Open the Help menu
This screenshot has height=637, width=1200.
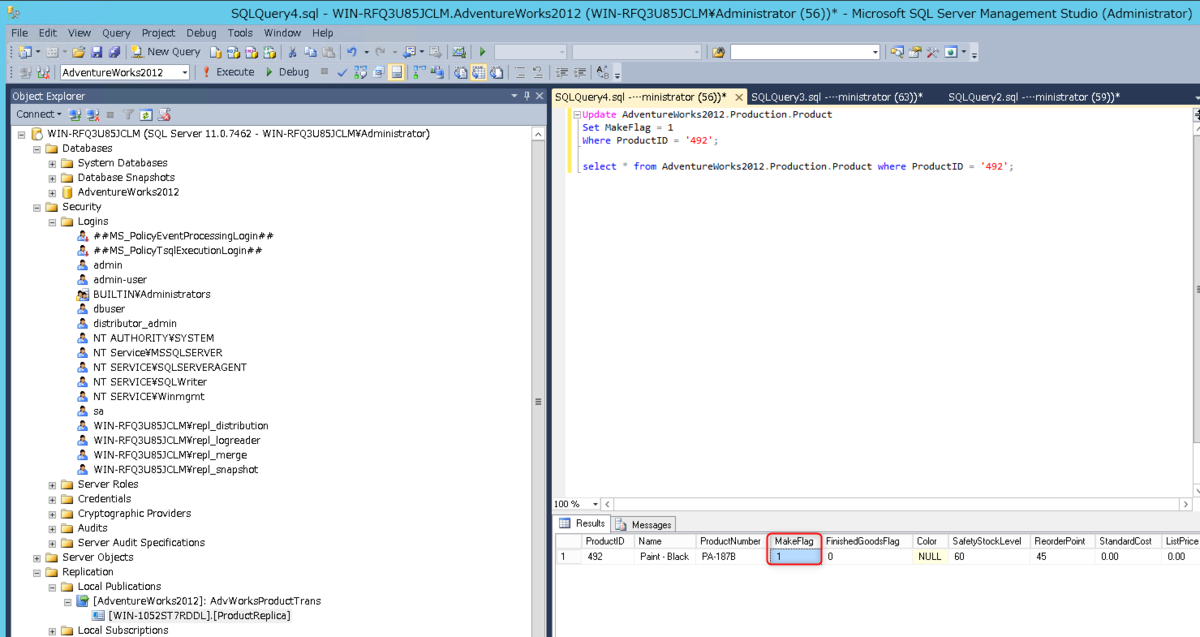tap(322, 33)
